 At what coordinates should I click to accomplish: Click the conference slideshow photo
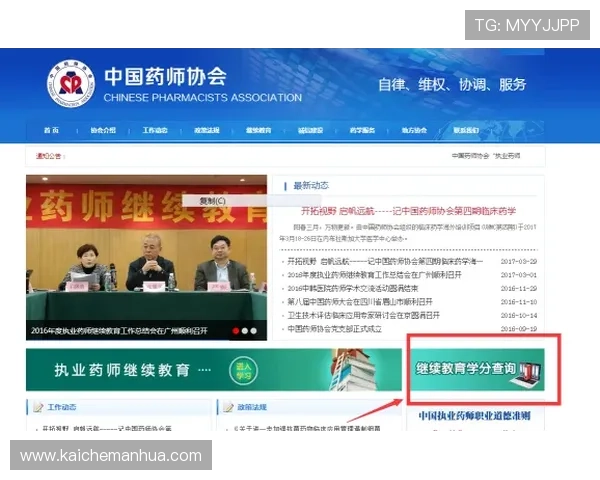[x=147, y=257]
